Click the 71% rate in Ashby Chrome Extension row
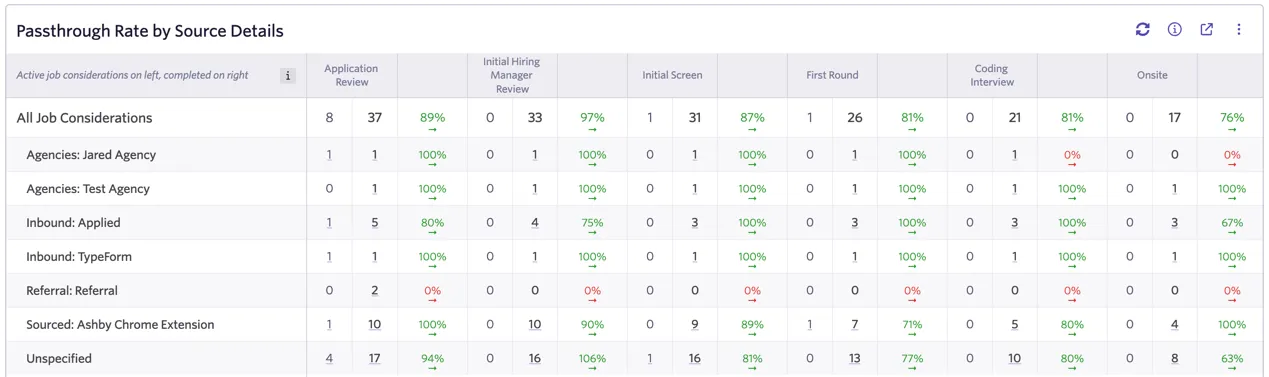The width and height of the screenshot is (1269, 377). (912, 325)
